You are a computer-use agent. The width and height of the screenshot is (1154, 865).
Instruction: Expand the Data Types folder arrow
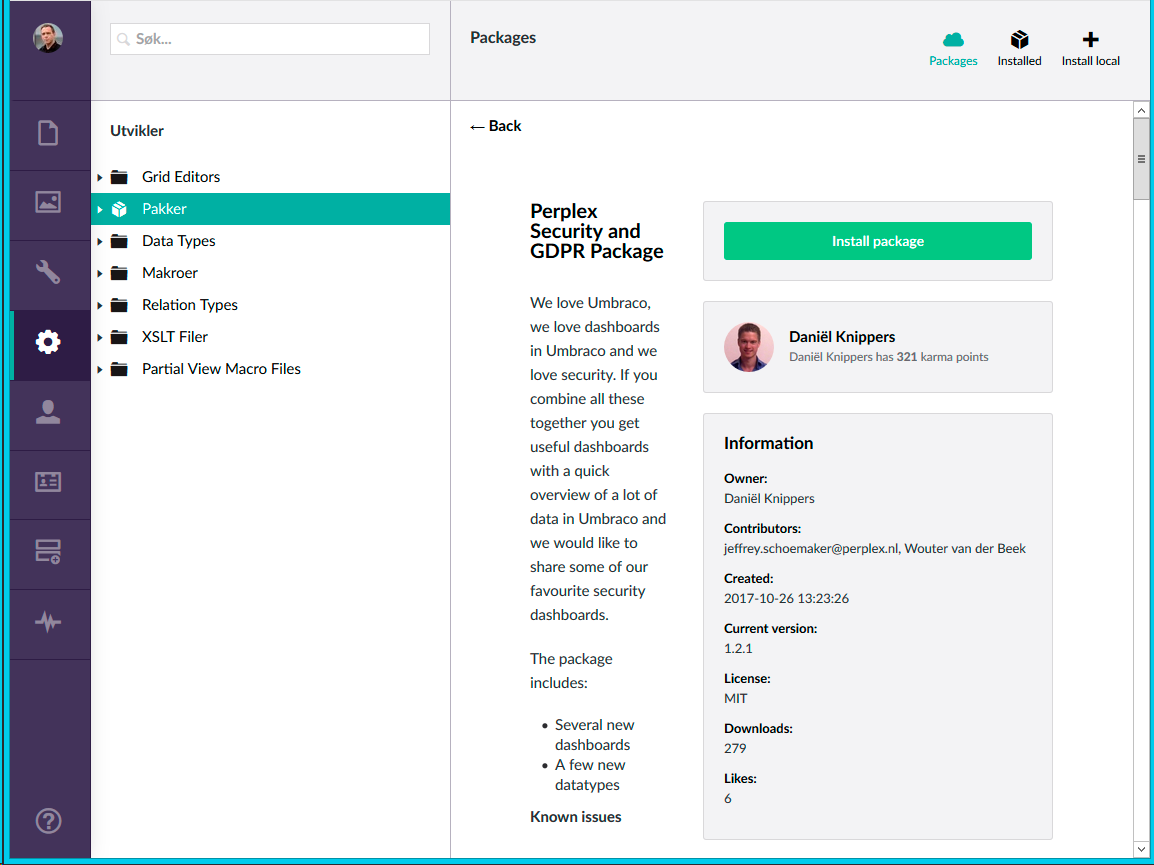click(x=100, y=241)
